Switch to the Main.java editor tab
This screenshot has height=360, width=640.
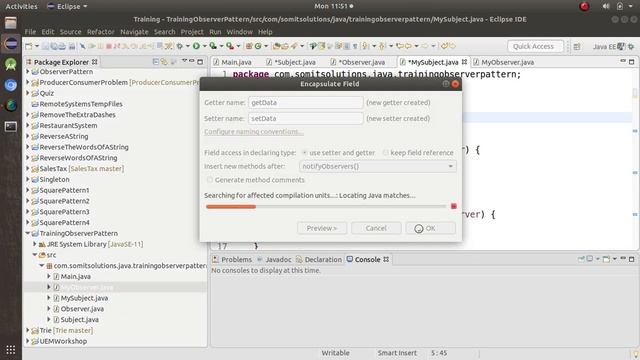tap(232, 62)
